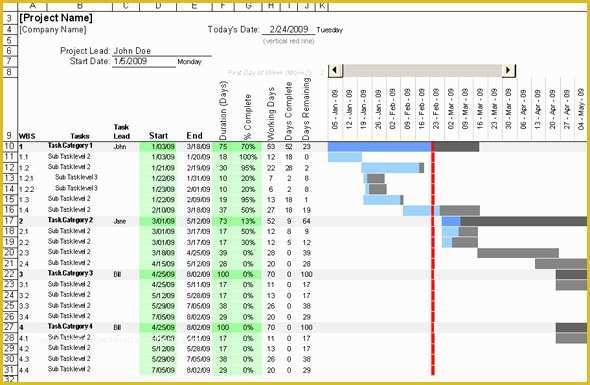Click the Start column header
The height and width of the screenshot is (385, 590).
158,136
